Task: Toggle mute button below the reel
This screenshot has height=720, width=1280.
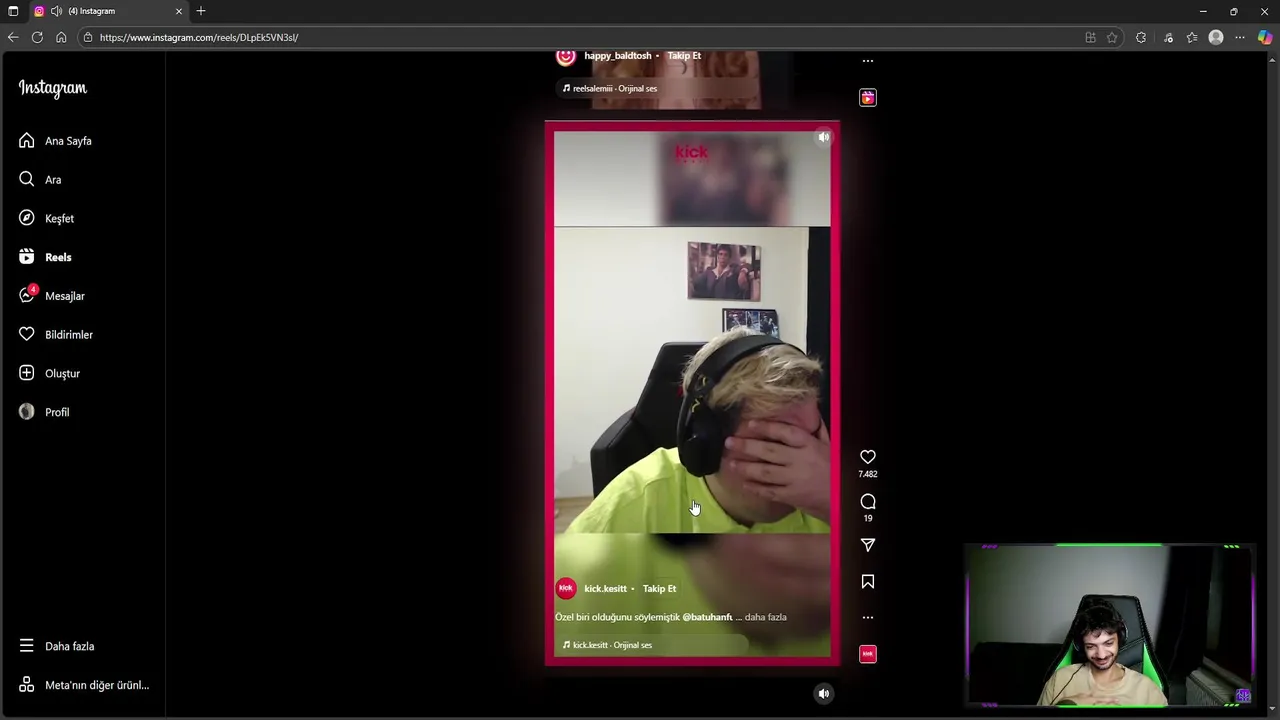Action: [x=823, y=693]
